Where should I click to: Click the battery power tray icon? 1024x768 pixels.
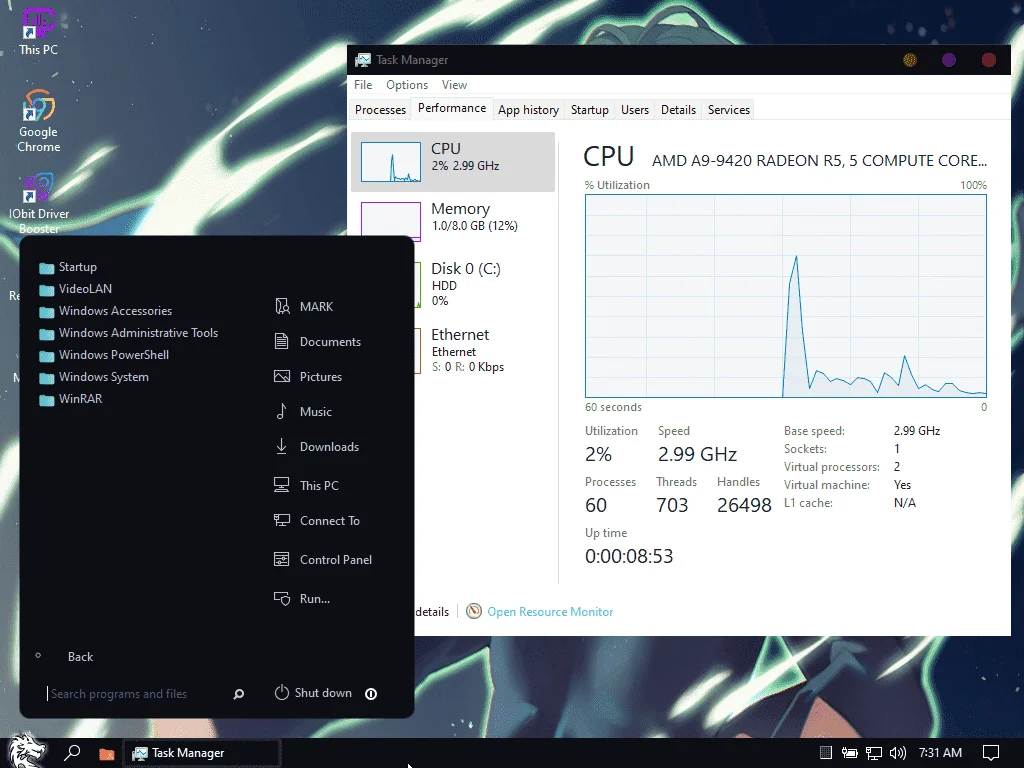click(x=849, y=753)
